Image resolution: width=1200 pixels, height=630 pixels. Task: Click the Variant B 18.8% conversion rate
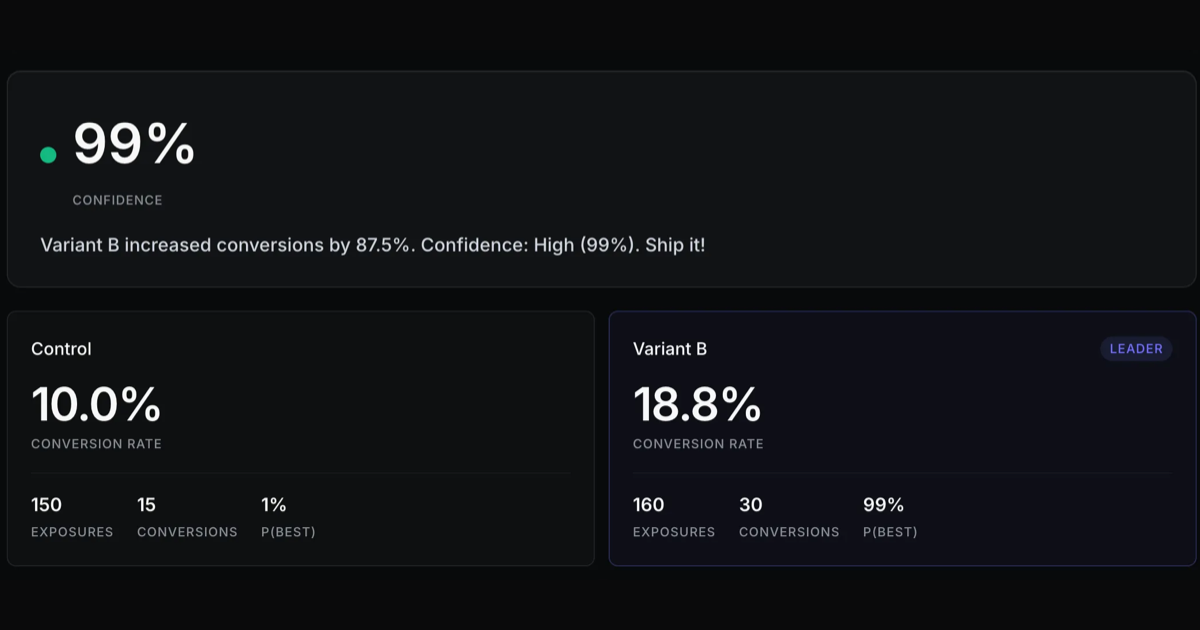[x=697, y=404]
